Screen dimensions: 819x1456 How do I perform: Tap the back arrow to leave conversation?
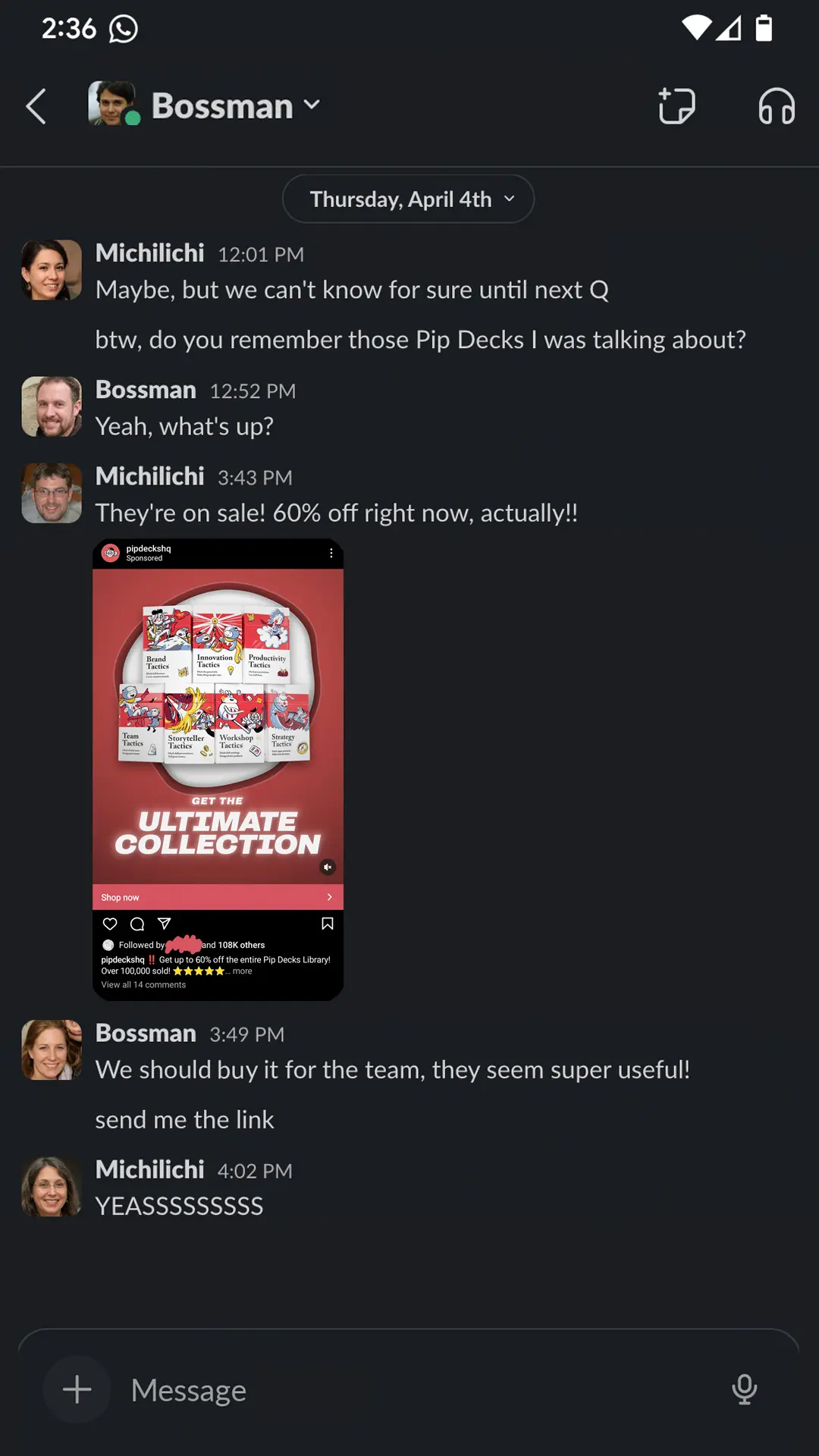click(x=36, y=106)
